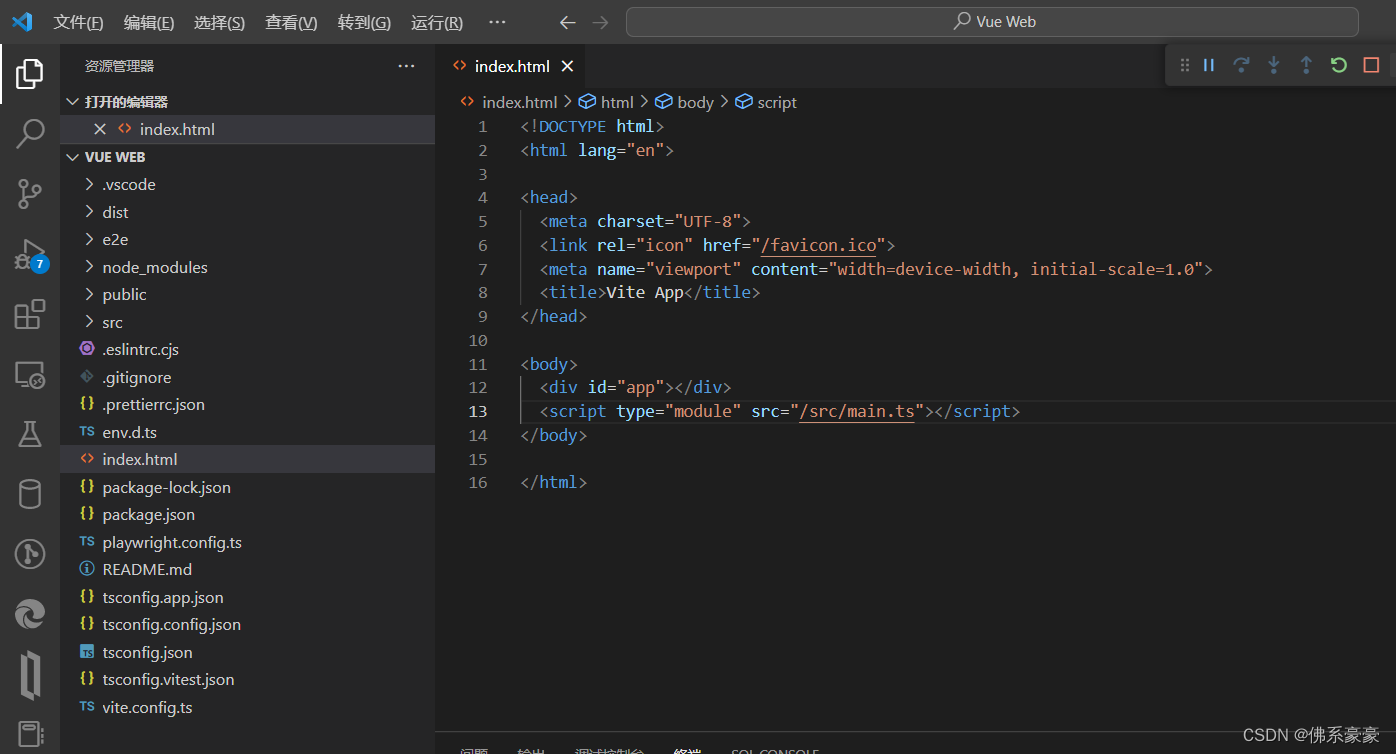Open the 转到(G) menu
The height and width of the screenshot is (754, 1396).
pos(364,22)
